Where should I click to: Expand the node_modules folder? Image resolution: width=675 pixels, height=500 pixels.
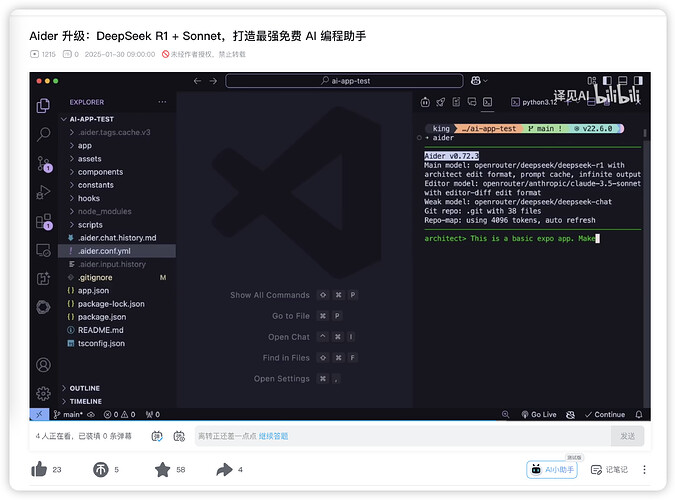click(x=105, y=211)
